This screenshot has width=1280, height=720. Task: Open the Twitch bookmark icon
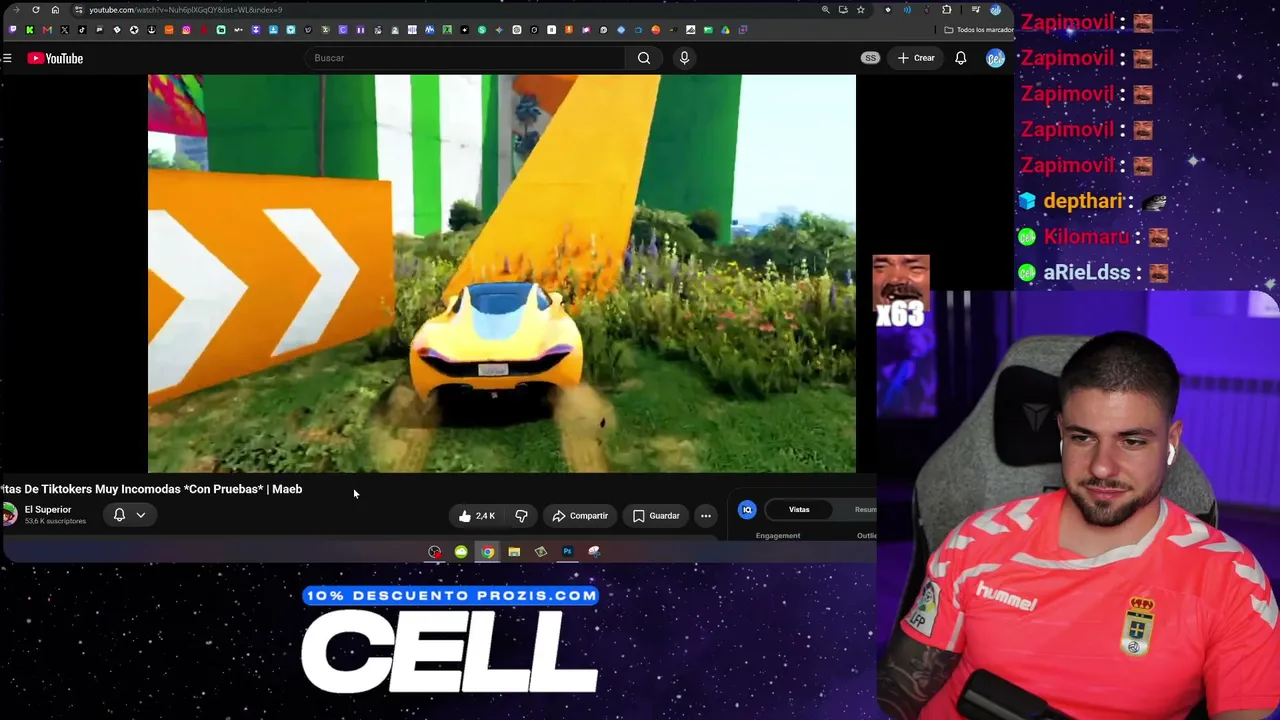point(12,30)
